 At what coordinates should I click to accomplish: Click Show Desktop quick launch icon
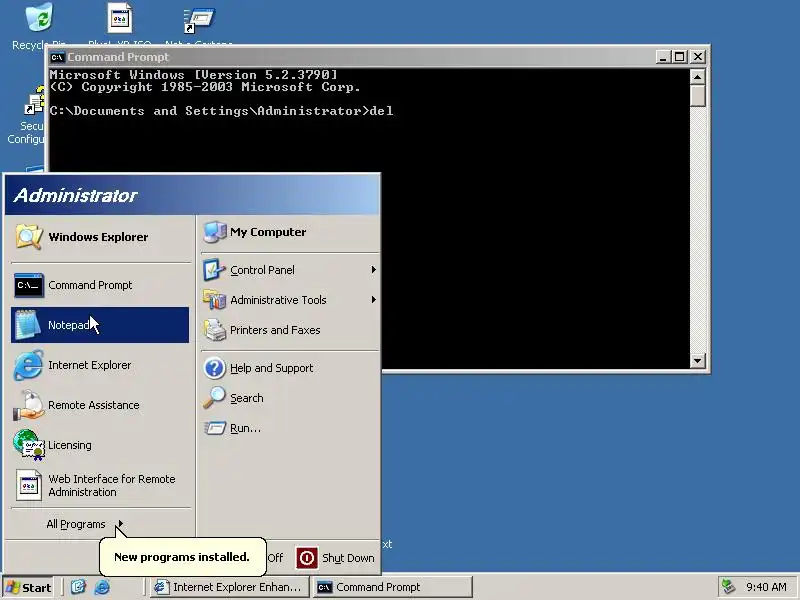point(78,587)
